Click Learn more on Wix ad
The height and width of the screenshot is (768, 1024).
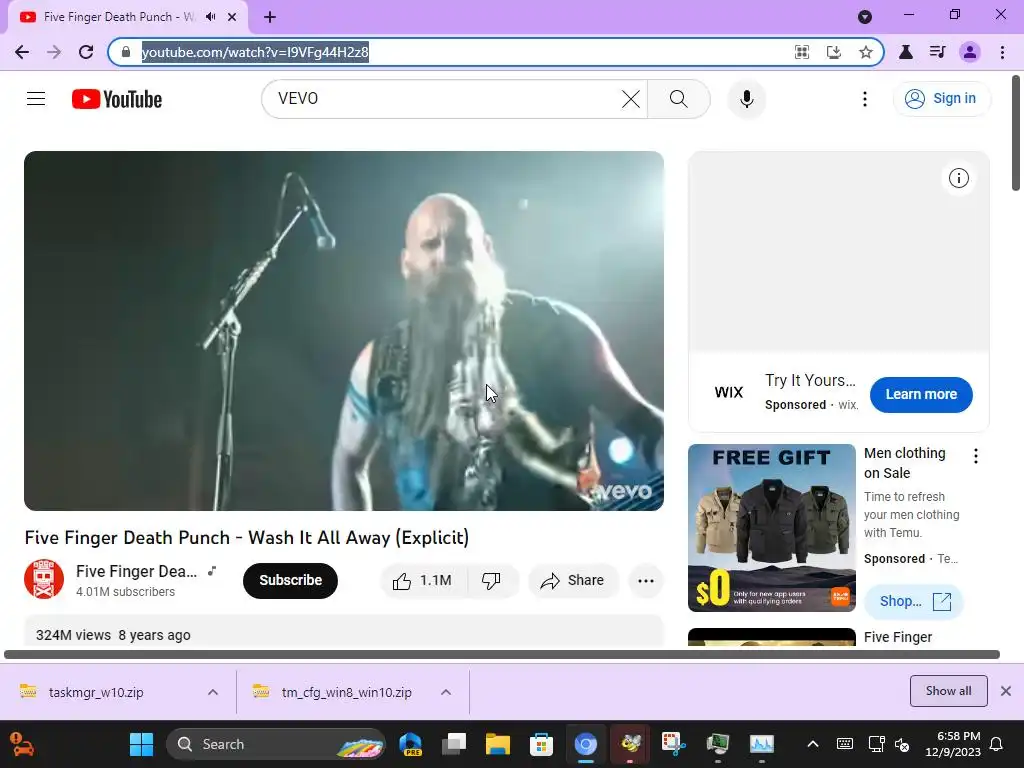921,394
